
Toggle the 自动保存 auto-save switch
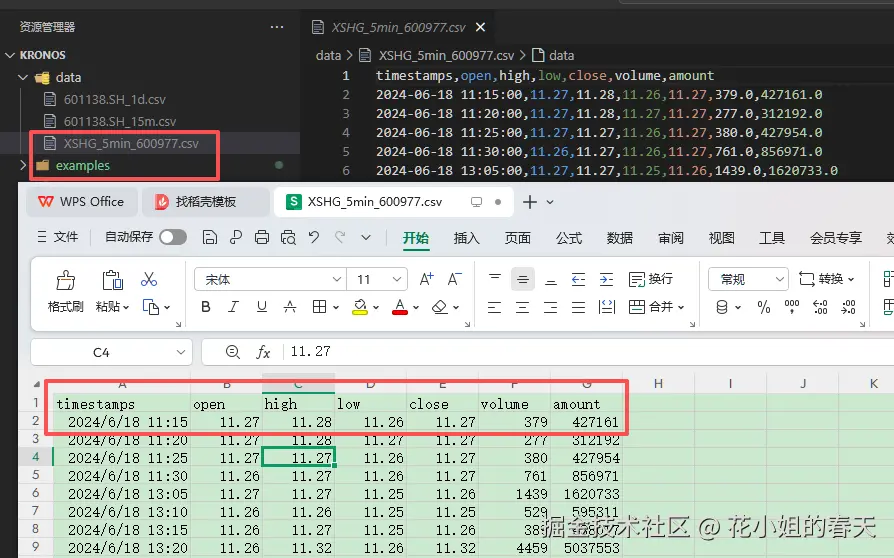[x=172, y=237]
